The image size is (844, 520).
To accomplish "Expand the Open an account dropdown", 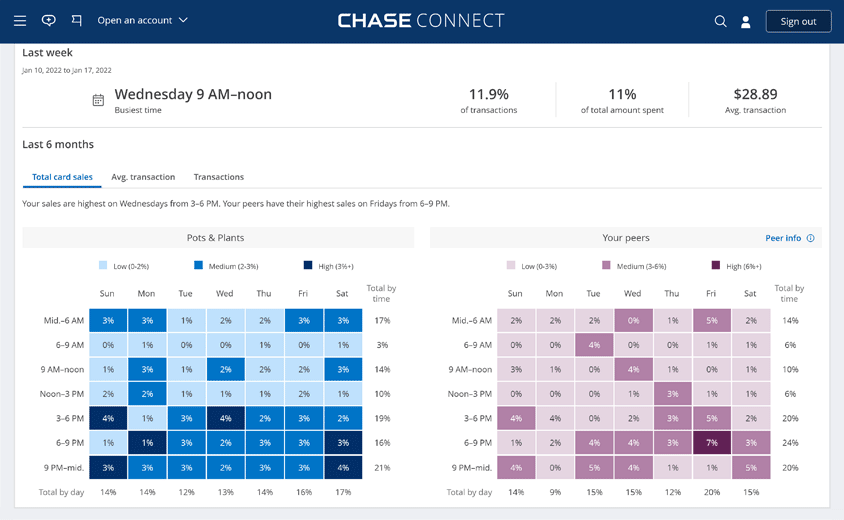I will pos(142,20).
